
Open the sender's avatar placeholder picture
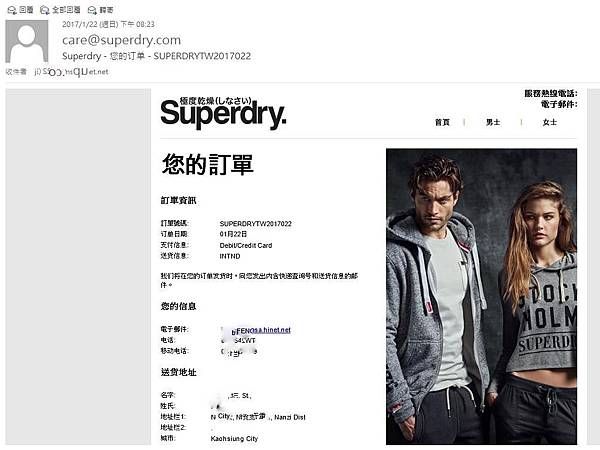(27, 41)
